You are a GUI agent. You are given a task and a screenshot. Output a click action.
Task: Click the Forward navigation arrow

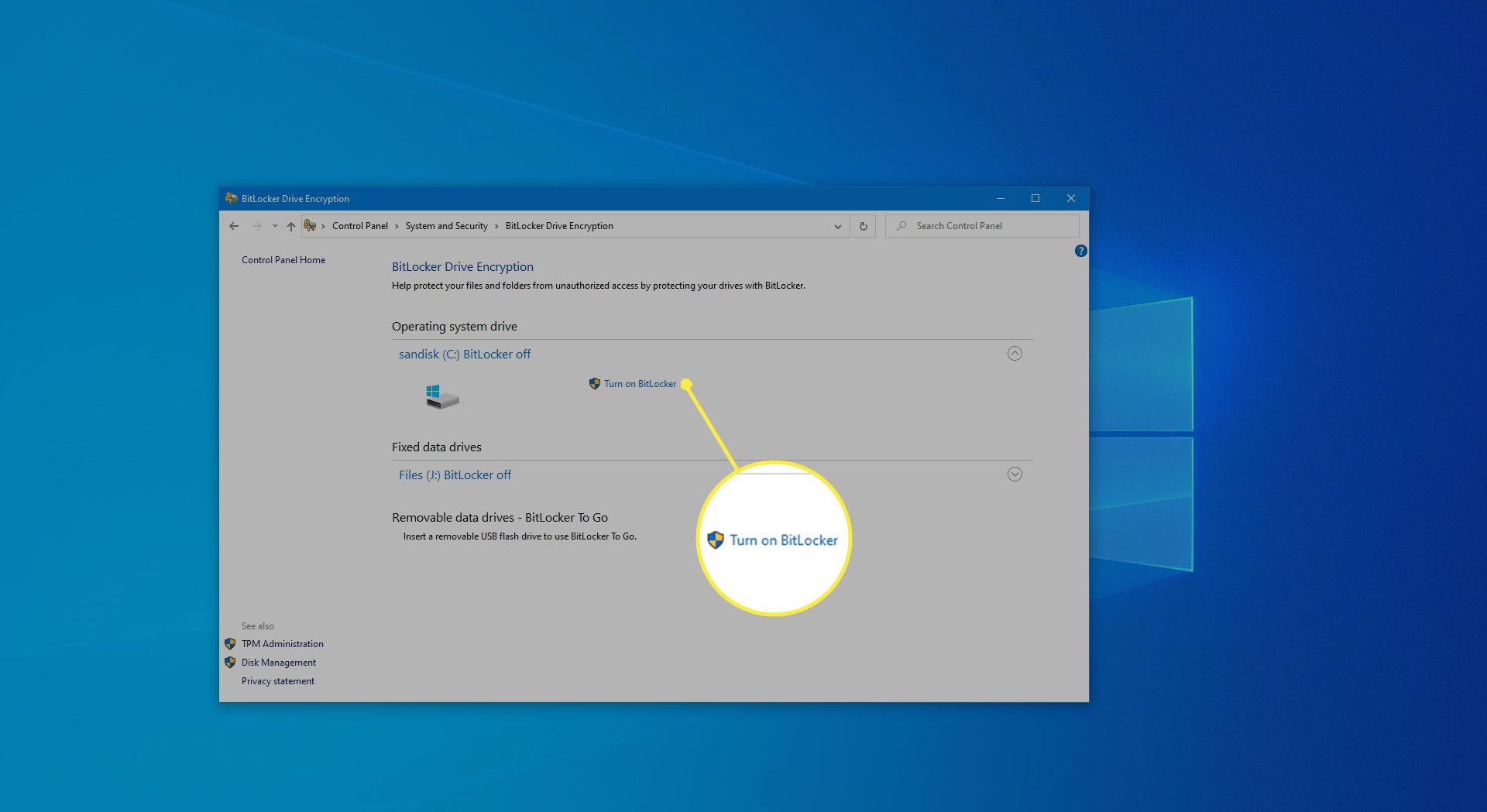pyautogui.click(x=256, y=226)
